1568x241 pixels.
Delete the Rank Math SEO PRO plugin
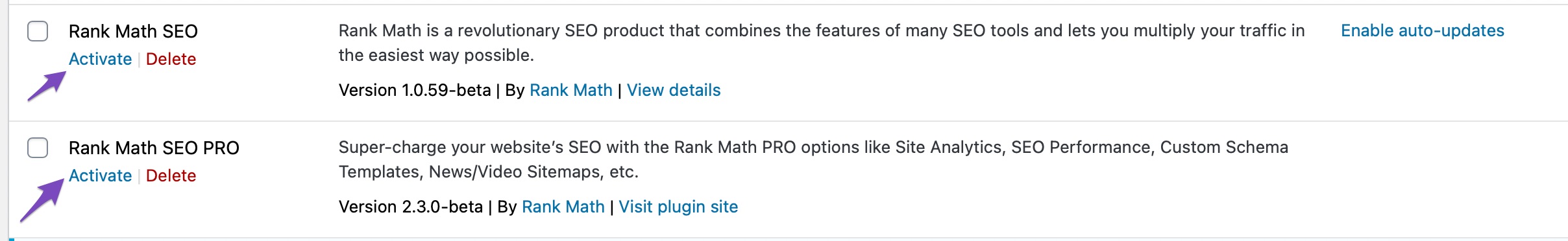[x=171, y=176]
